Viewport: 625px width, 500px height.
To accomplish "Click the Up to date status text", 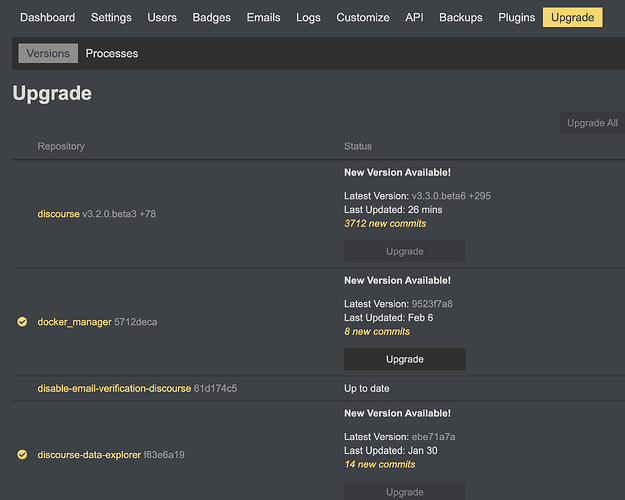I will (367, 388).
